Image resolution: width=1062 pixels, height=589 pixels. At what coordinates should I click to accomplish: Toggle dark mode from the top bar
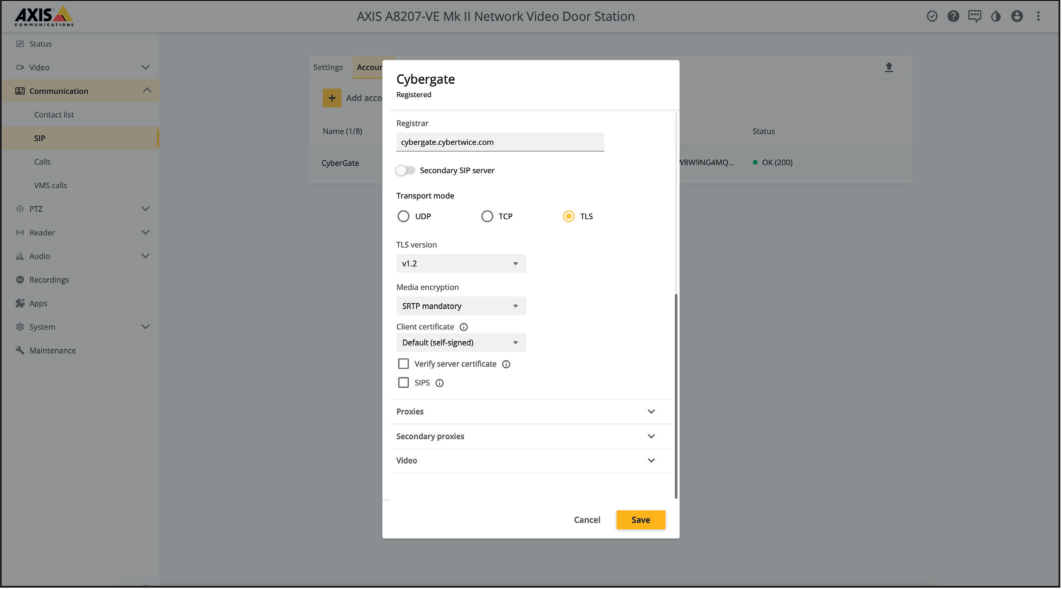pyautogui.click(x=996, y=15)
